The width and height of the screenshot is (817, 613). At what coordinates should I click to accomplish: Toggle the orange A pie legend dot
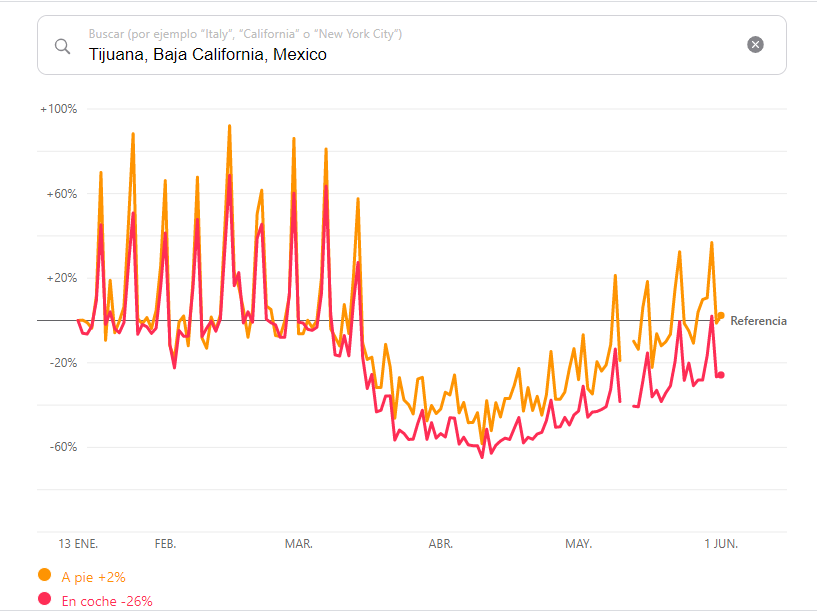click(x=44, y=575)
